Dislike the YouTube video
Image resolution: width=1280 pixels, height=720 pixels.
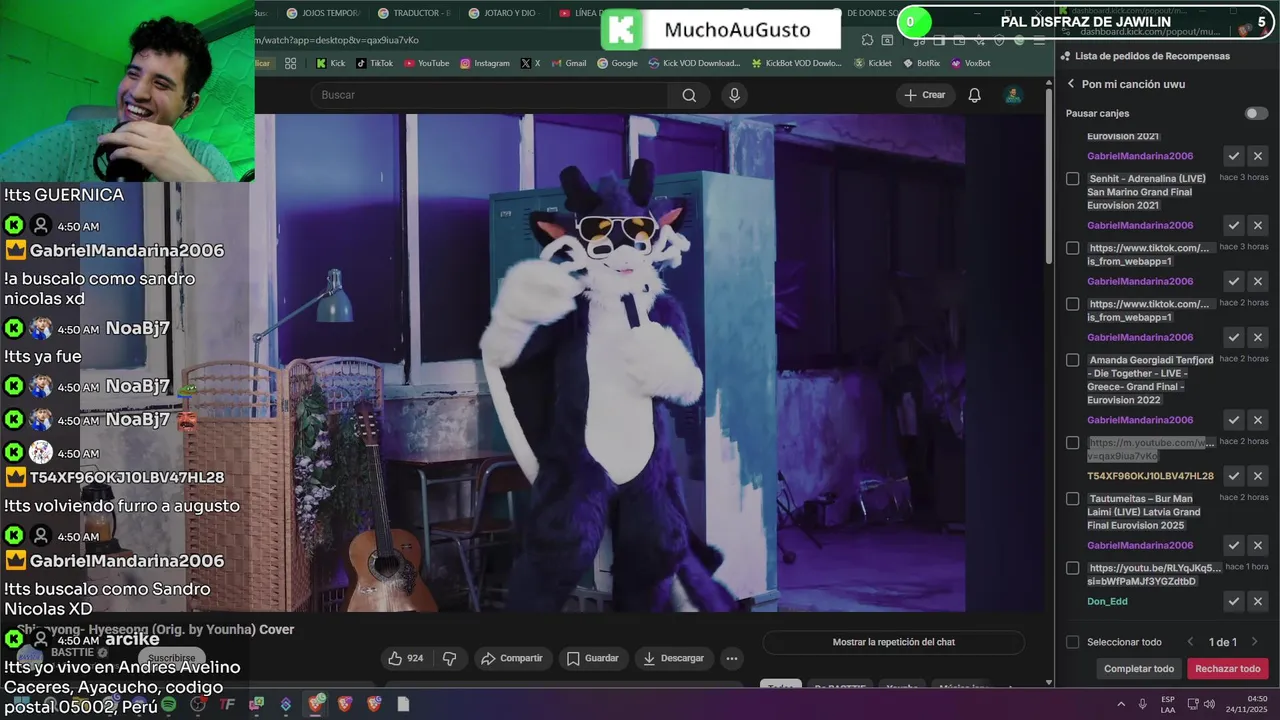tap(450, 658)
